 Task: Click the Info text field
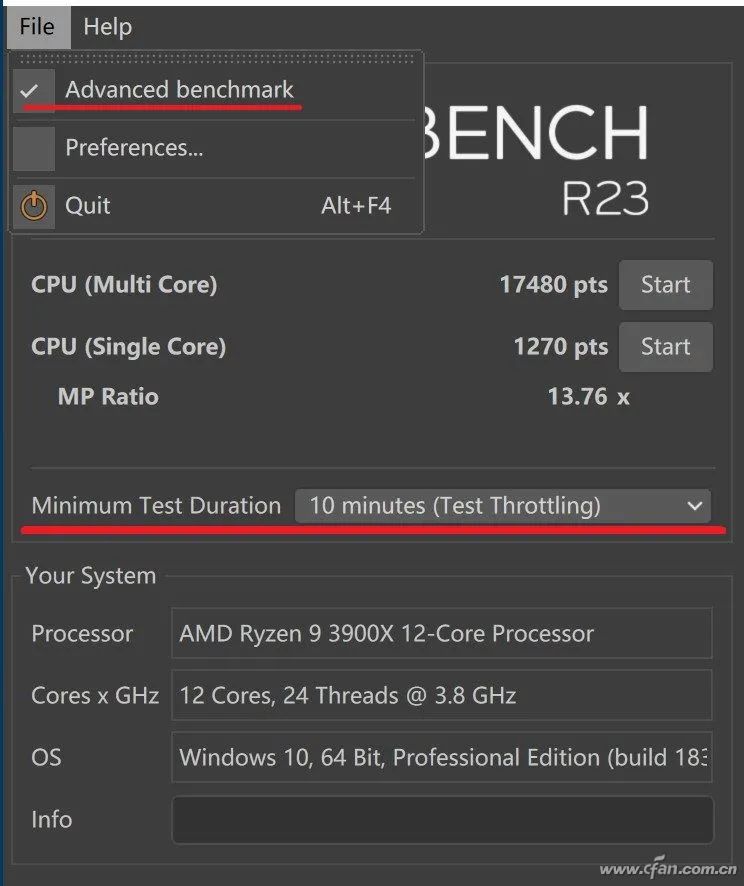click(x=442, y=820)
